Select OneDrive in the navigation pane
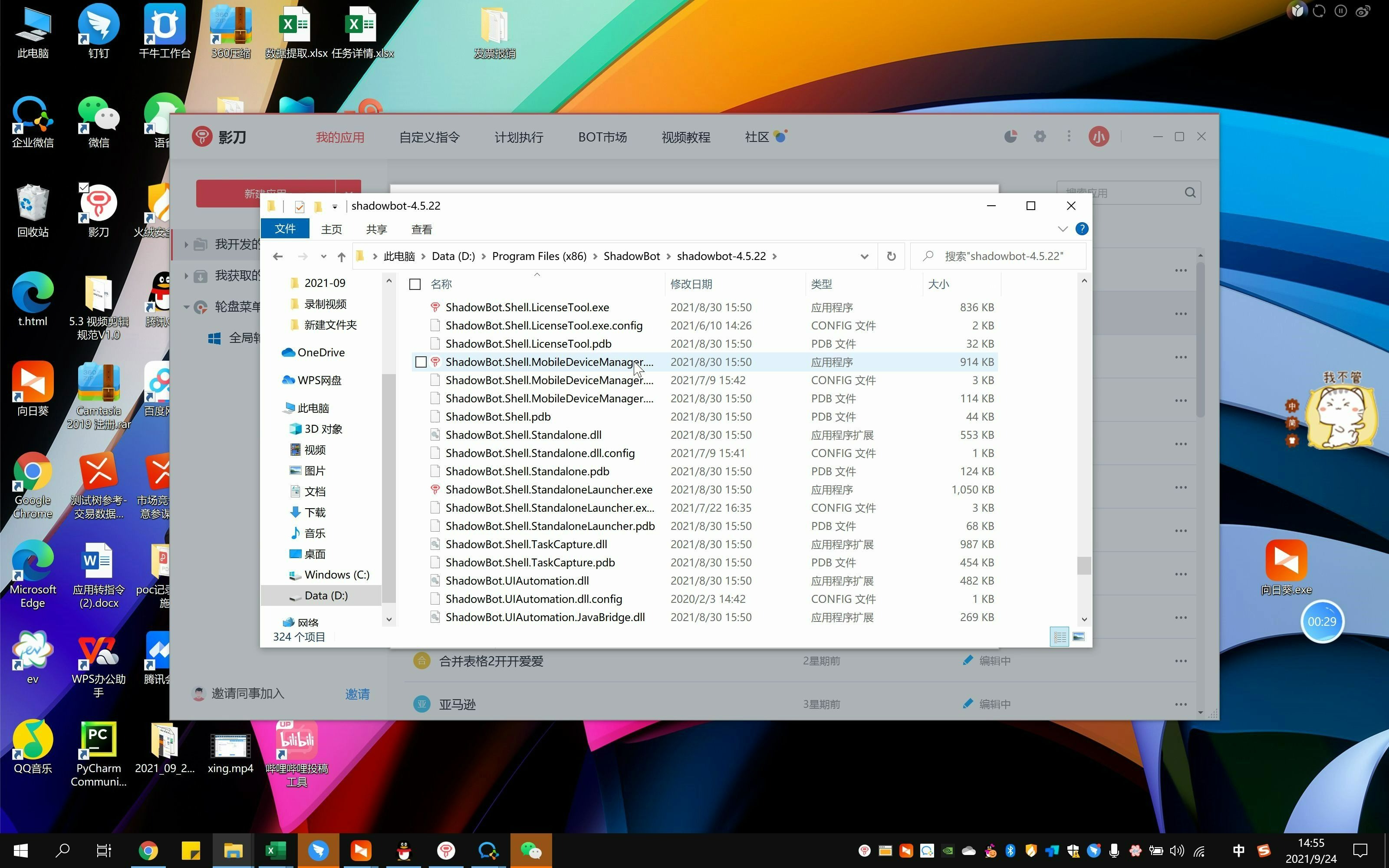Image resolution: width=1389 pixels, height=868 pixels. click(x=321, y=352)
